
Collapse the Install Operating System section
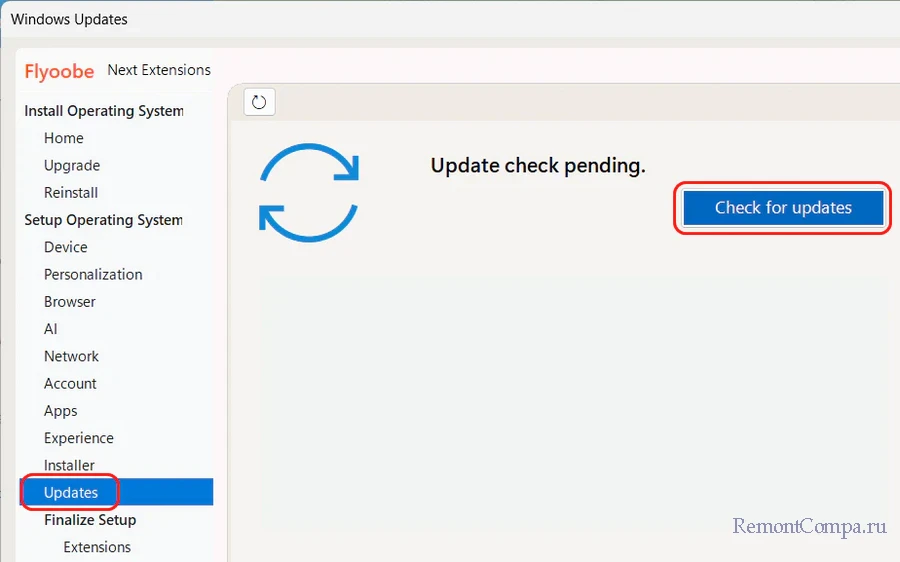(x=103, y=111)
